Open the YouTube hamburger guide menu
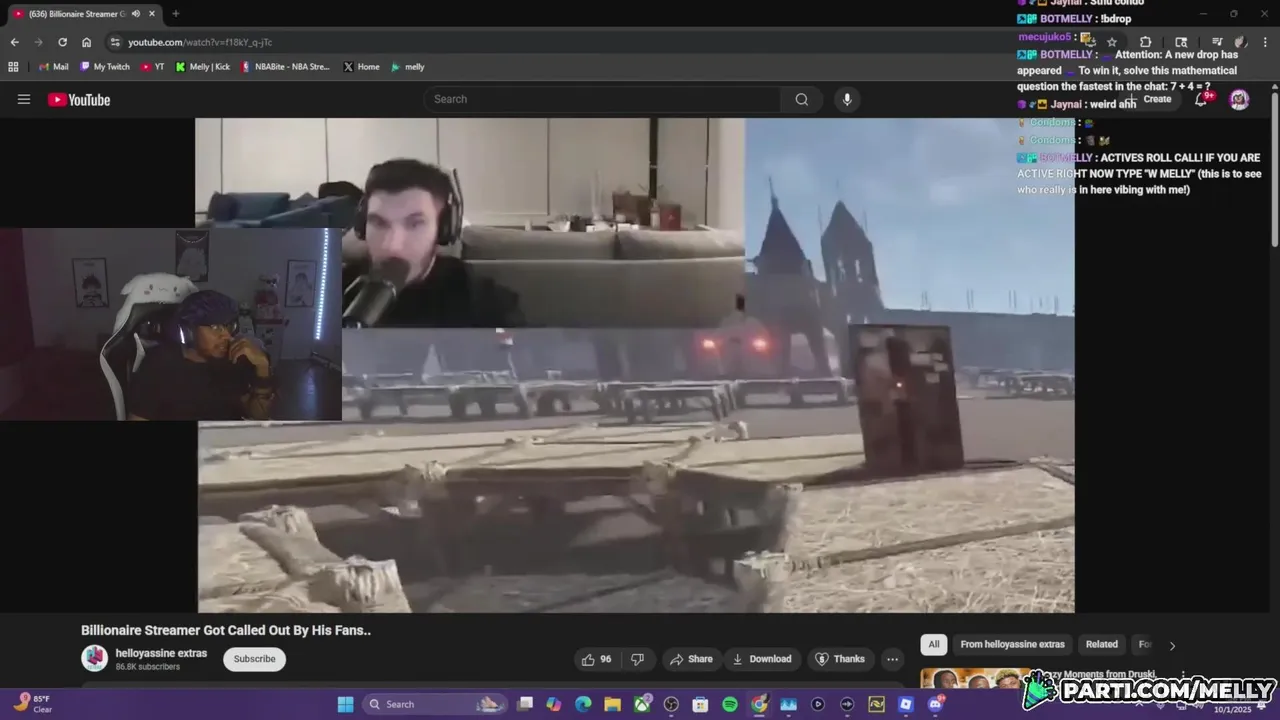1280x720 pixels. (24, 99)
